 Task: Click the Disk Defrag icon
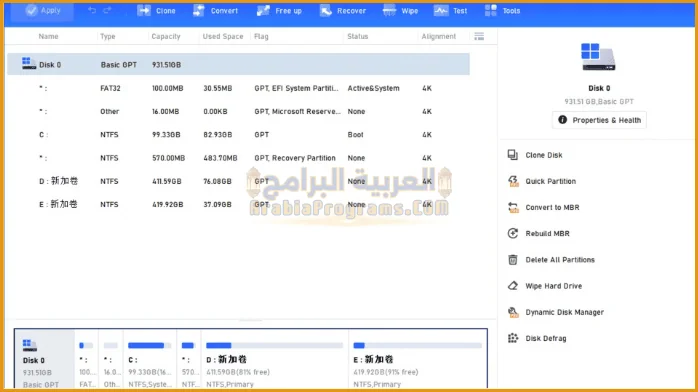(x=513, y=338)
